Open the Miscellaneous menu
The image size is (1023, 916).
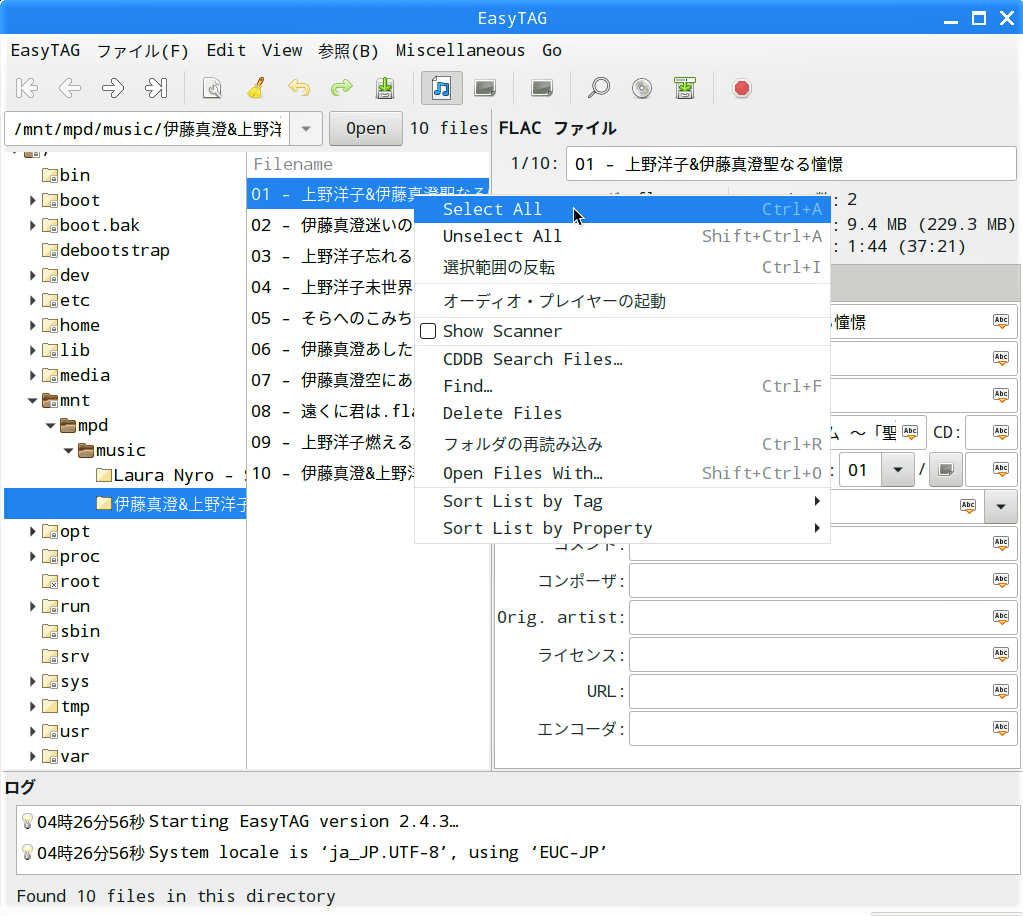[460, 50]
